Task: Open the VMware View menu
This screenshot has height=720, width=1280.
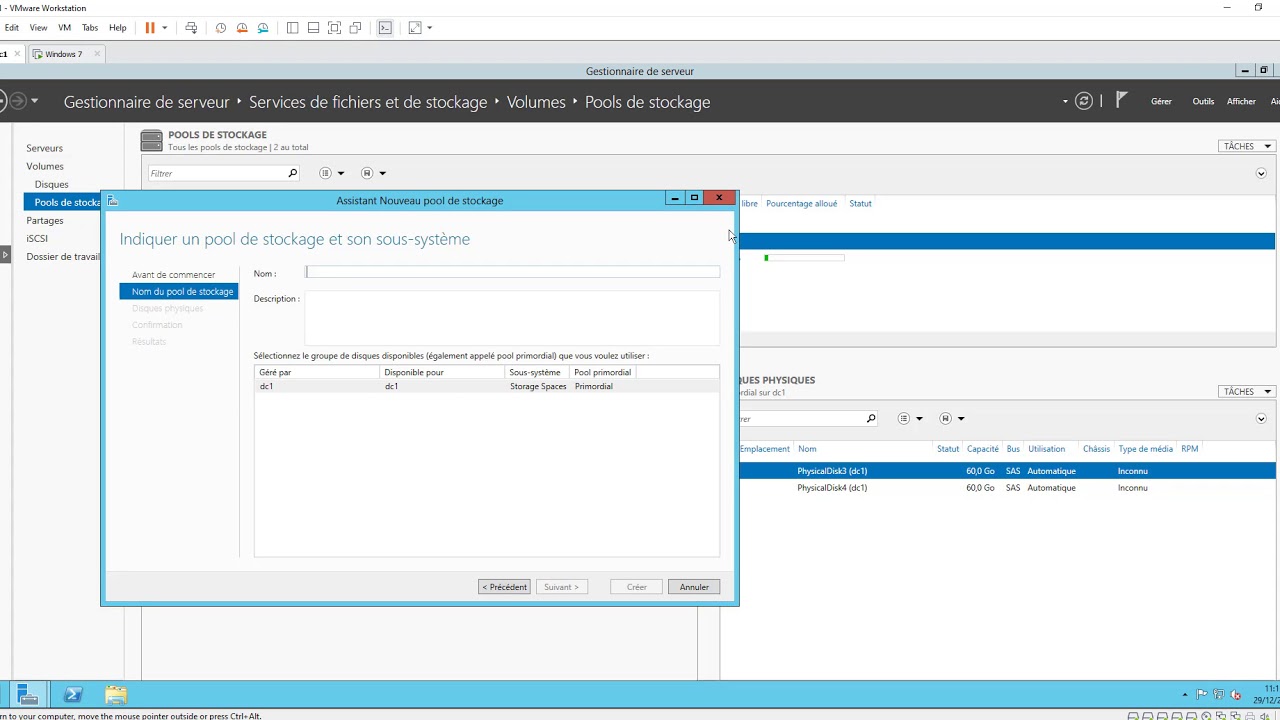Action: (38, 28)
